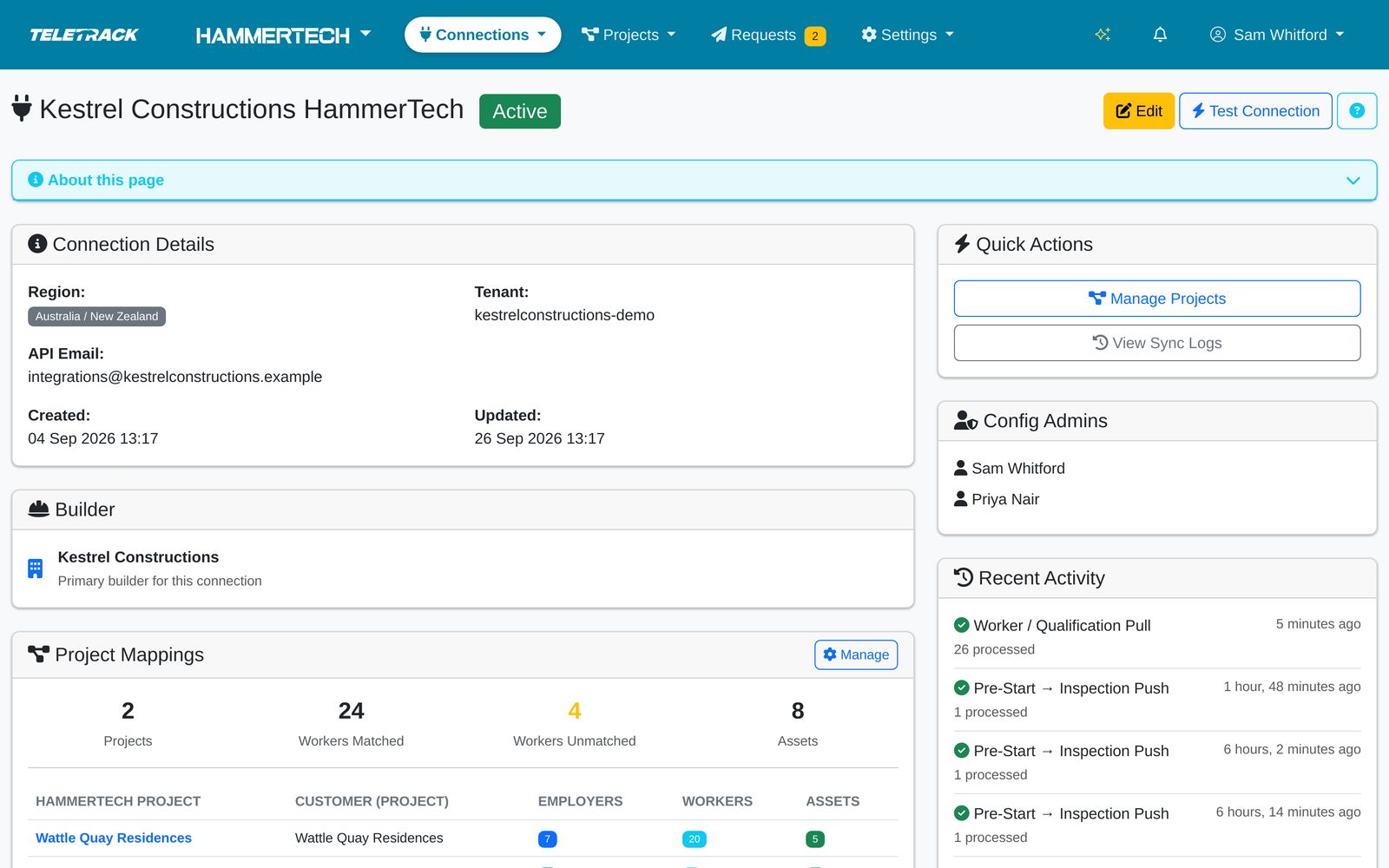
Task: Go to the Requests nav item
Action: point(768,35)
